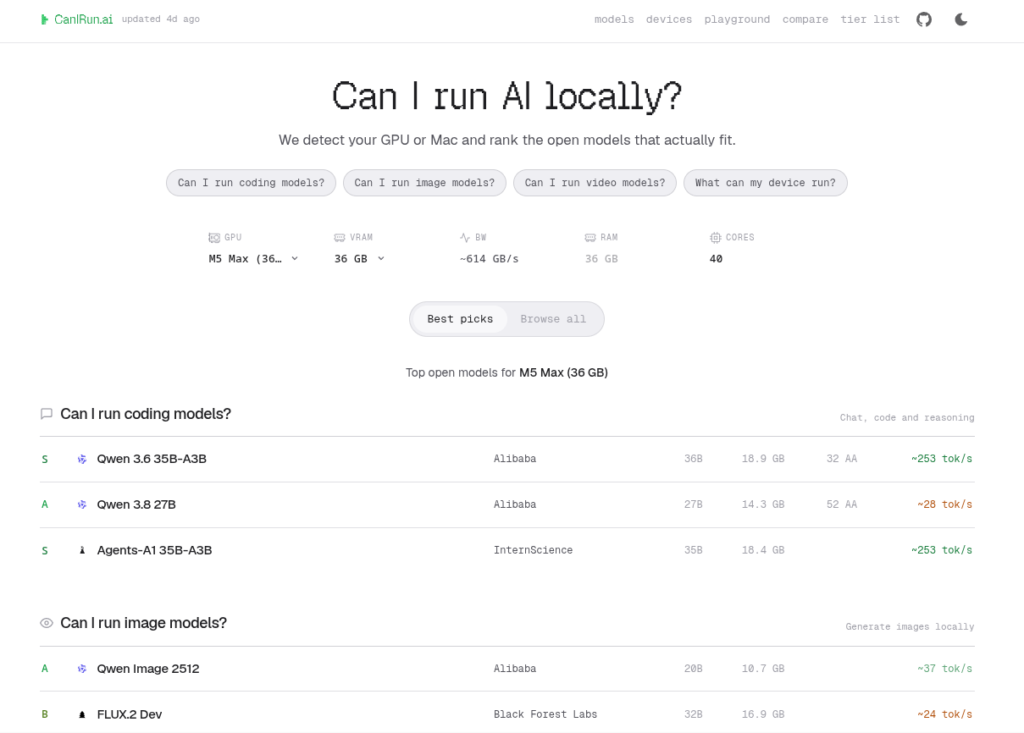Open the compare nav link

tap(805, 20)
